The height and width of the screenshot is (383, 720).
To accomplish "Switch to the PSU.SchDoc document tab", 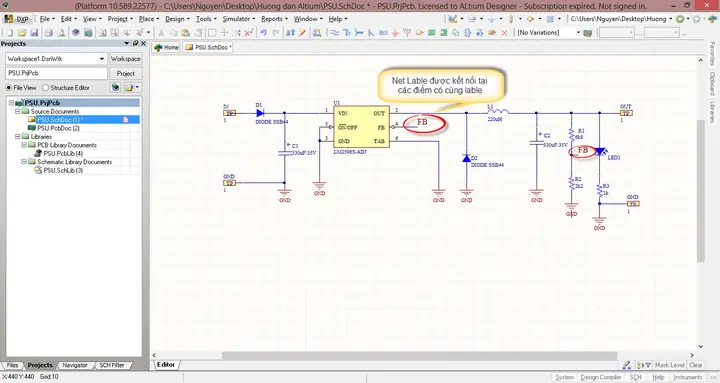I will 208,47.
